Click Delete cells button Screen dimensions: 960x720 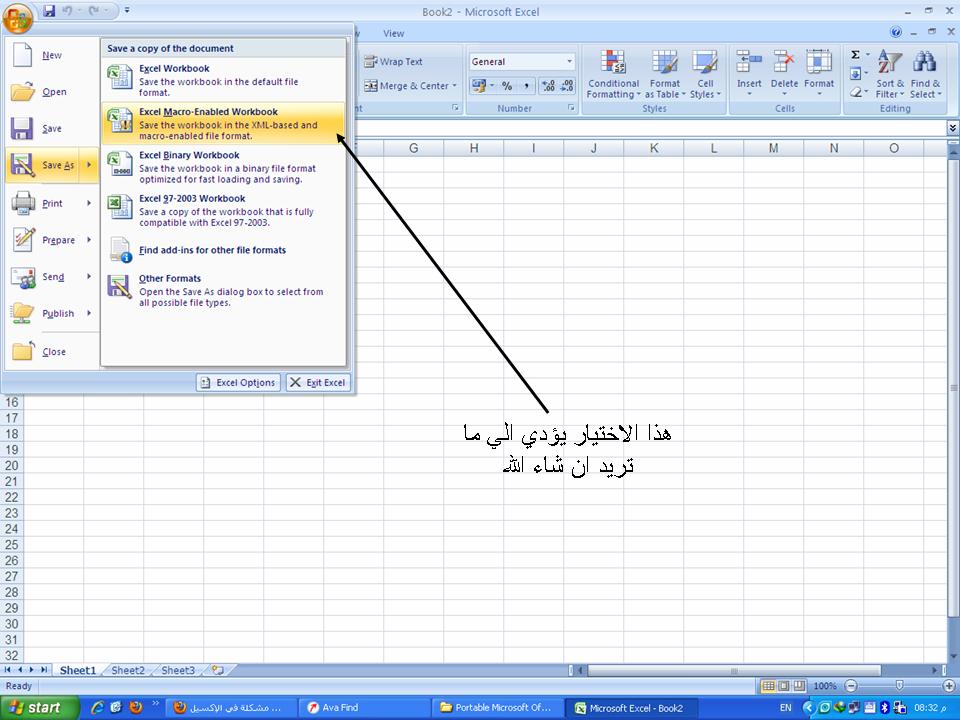tap(784, 75)
